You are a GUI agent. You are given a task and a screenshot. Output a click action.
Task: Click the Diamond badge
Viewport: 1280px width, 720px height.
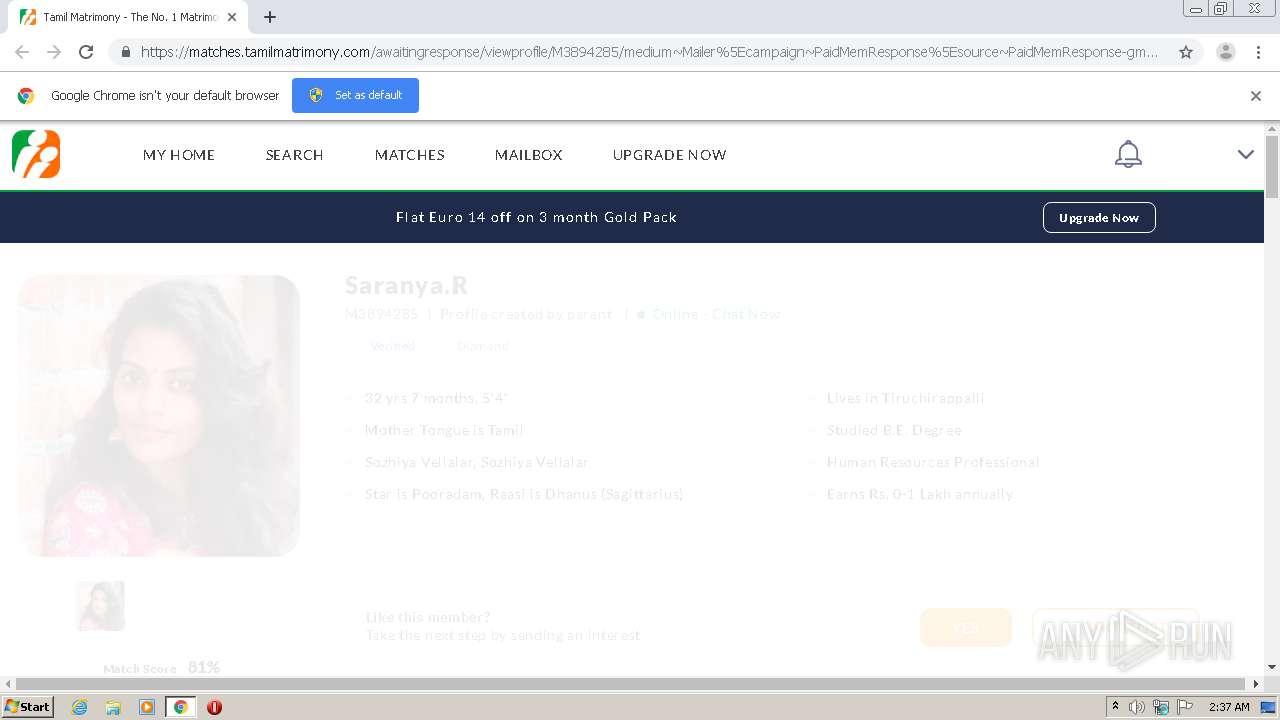(483, 346)
